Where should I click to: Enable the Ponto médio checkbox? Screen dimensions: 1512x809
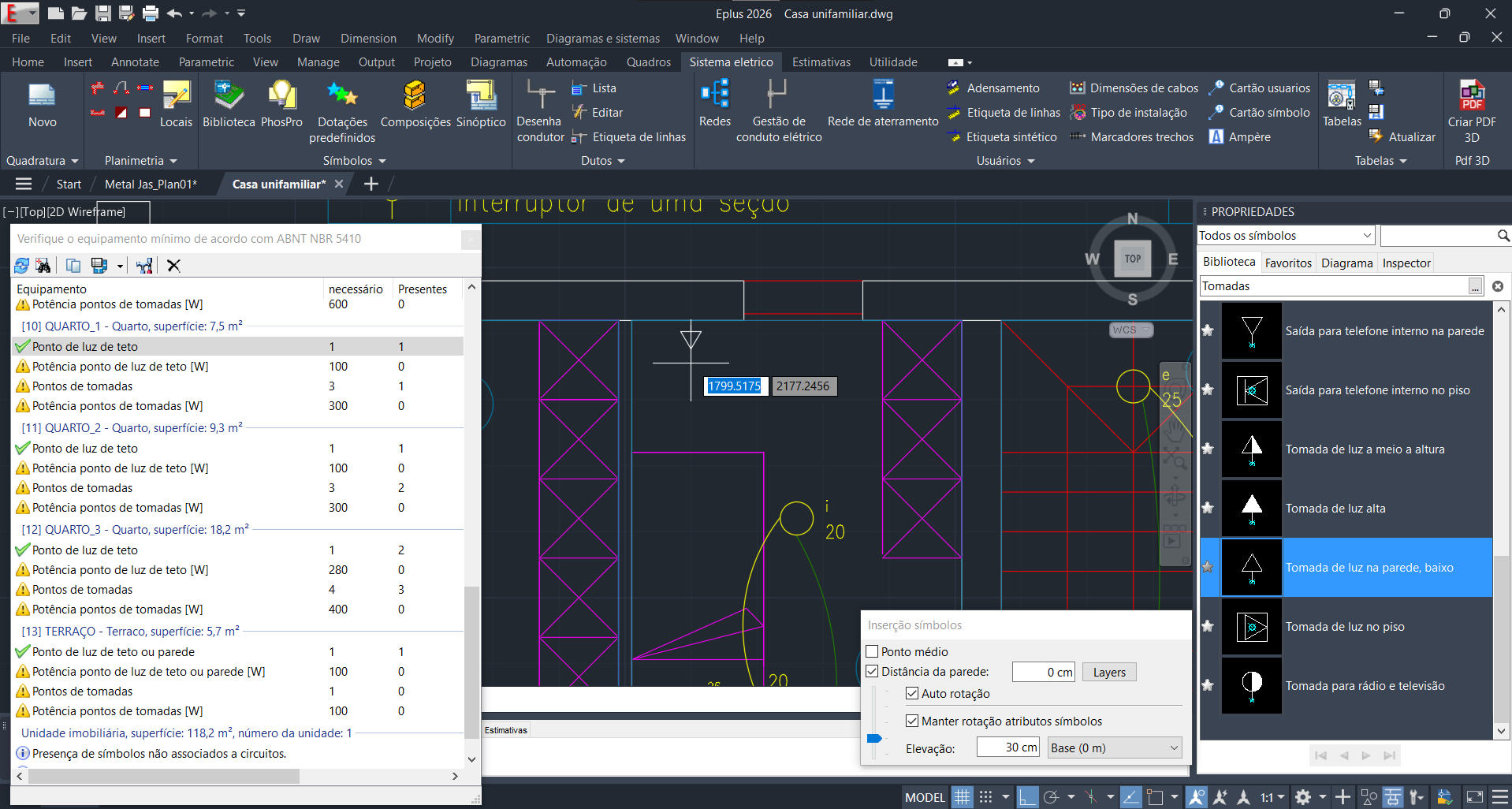(x=872, y=651)
